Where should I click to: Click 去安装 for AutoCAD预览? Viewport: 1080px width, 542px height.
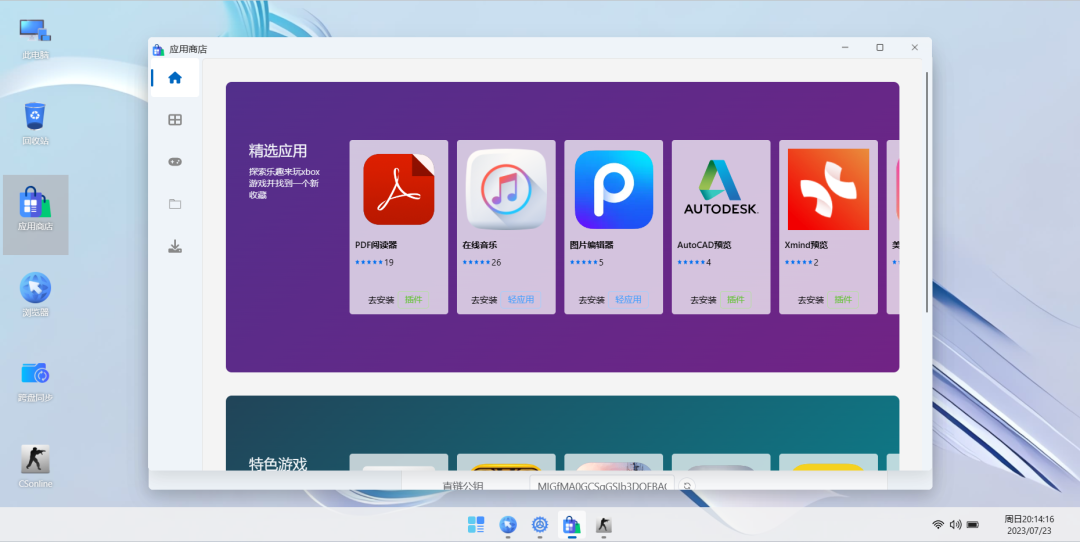[703, 300]
